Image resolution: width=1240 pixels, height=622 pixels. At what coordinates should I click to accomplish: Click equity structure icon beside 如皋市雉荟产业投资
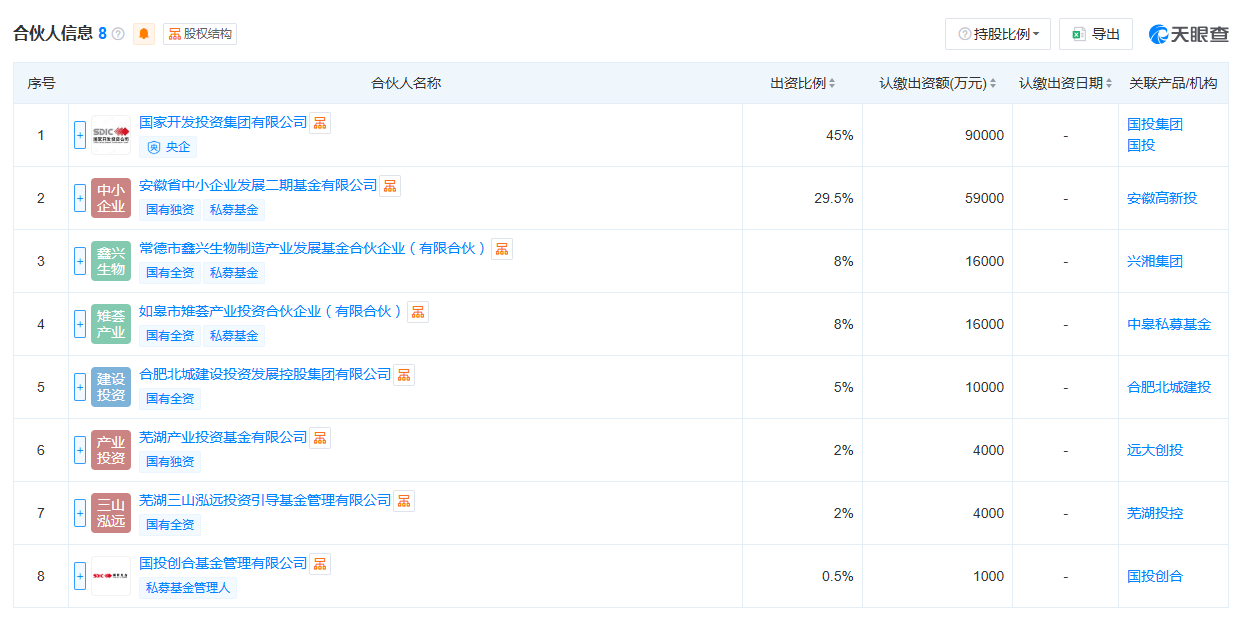418,312
